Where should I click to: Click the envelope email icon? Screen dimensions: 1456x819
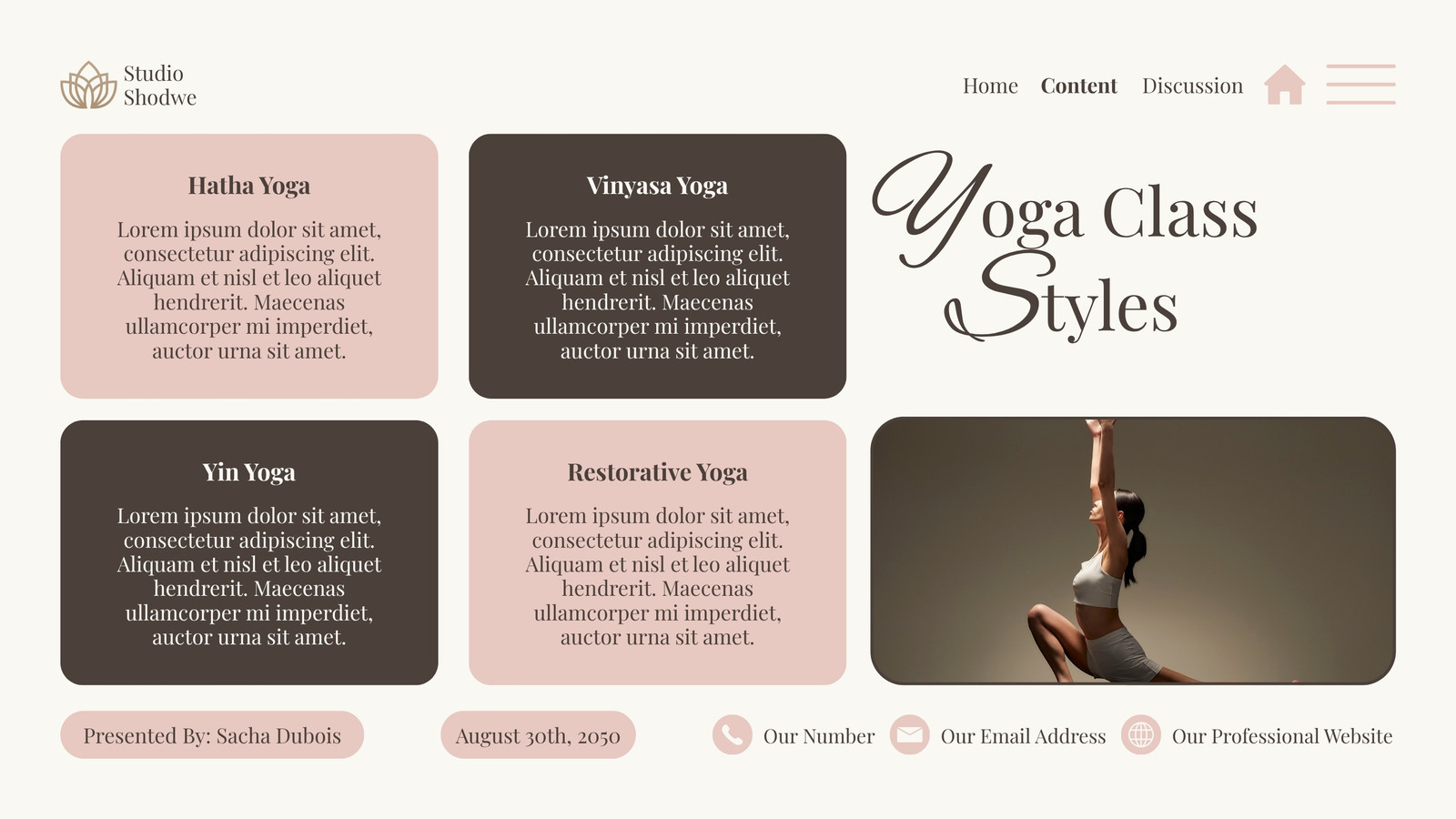[909, 735]
